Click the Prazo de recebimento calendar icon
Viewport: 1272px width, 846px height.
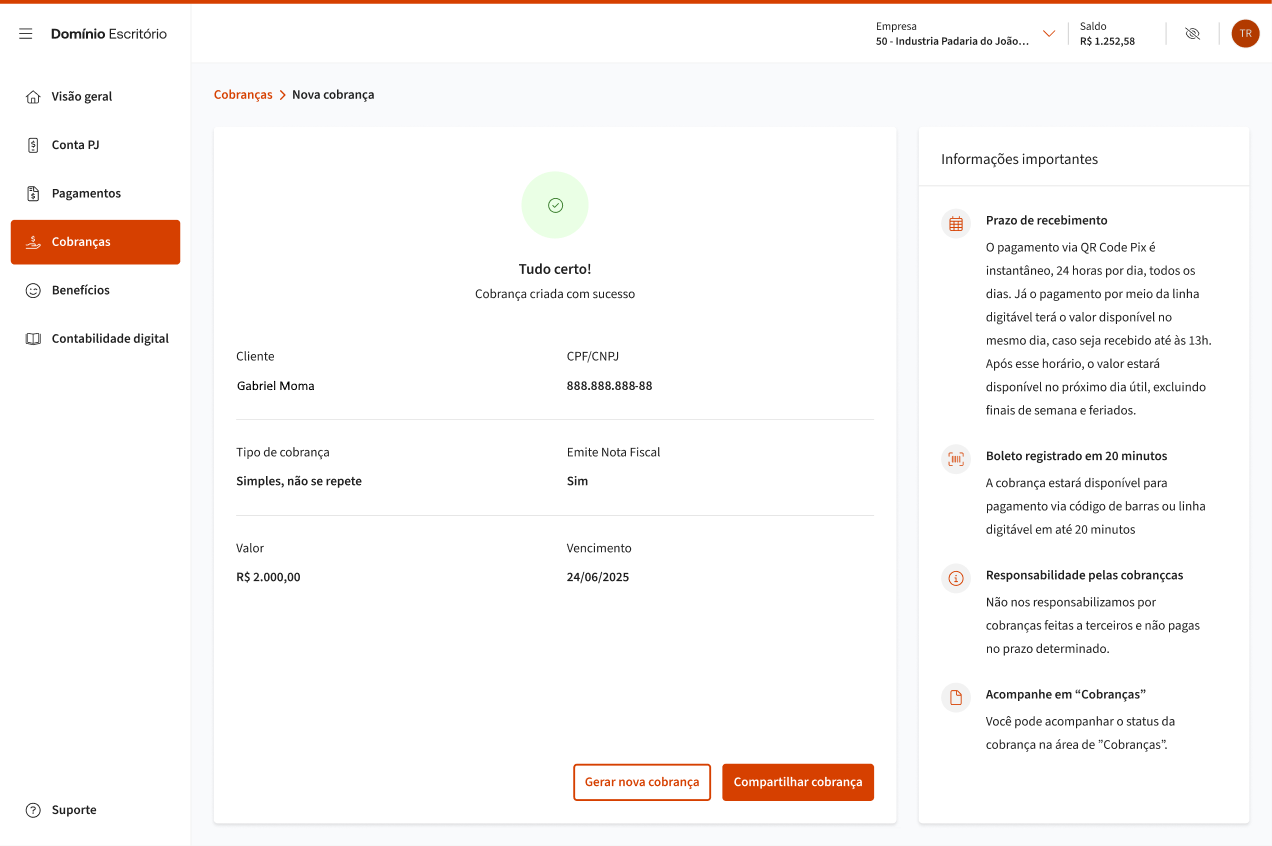pos(956,223)
